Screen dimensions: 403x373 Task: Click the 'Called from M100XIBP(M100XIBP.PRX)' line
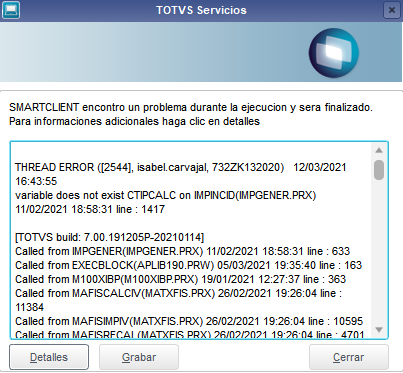pos(181,279)
